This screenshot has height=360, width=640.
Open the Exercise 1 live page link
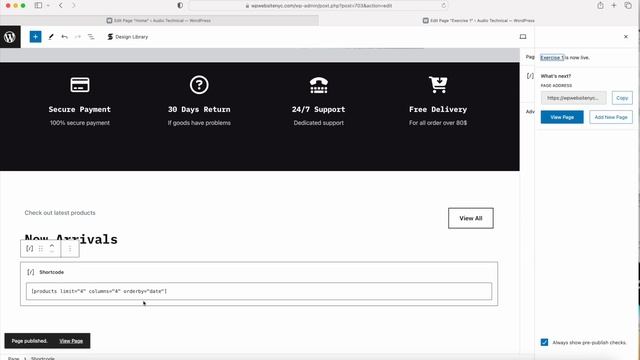click(x=552, y=58)
